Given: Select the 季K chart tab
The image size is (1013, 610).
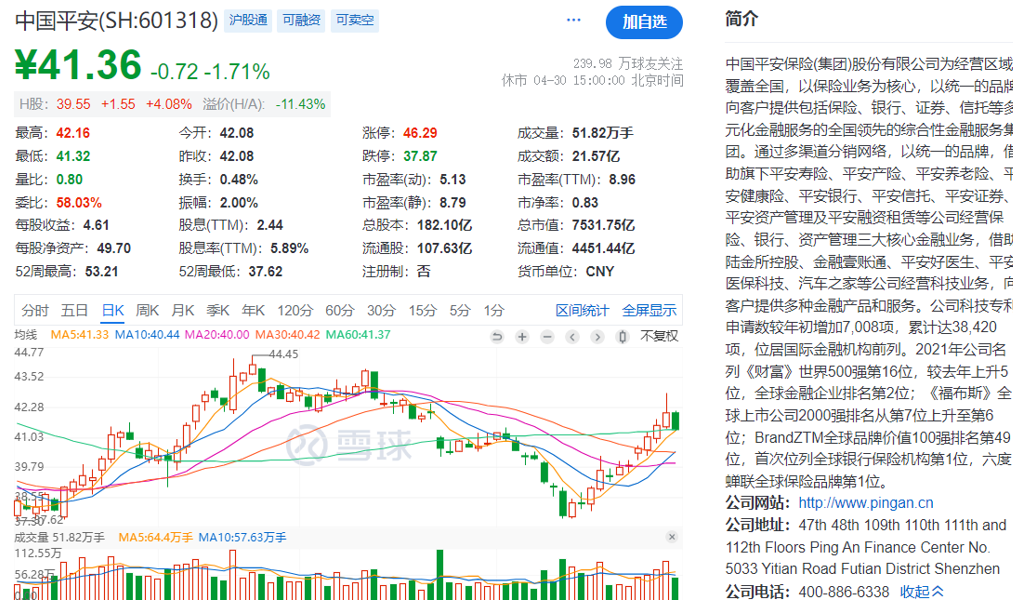Looking at the screenshot, I should pos(218,311).
